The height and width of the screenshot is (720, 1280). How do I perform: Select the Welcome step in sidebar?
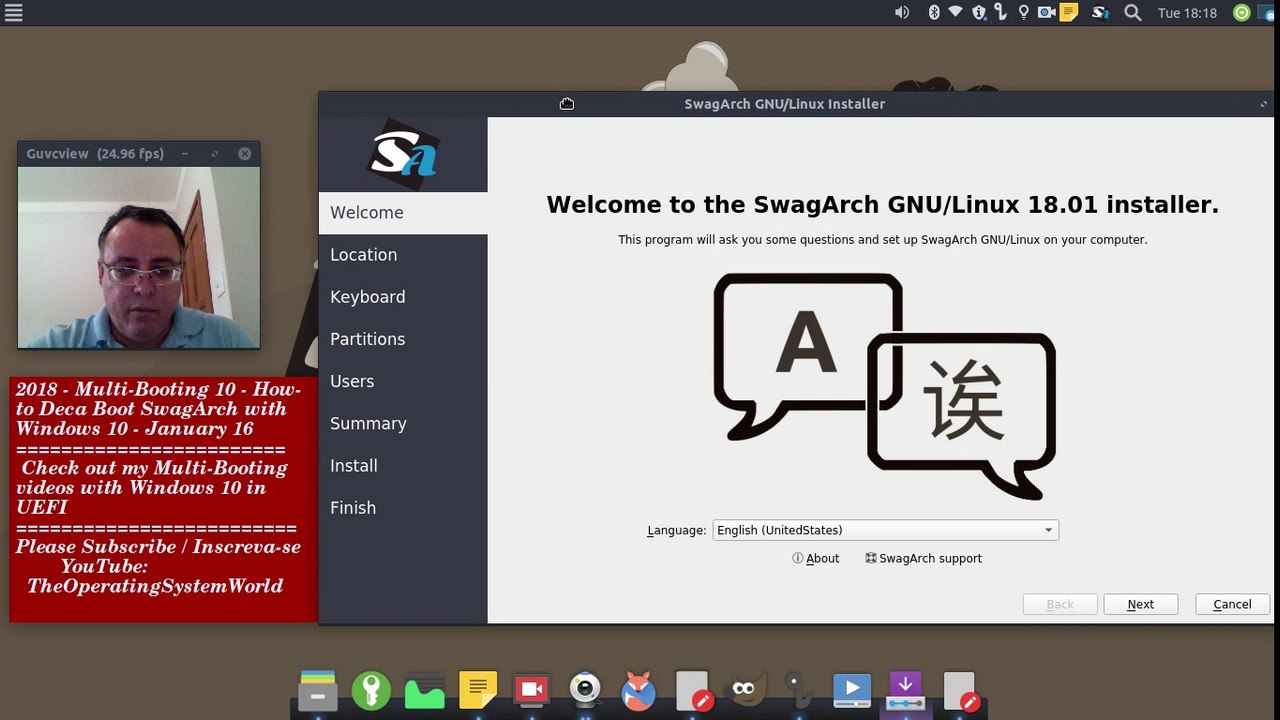pyautogui.click(x=403, y=212)
